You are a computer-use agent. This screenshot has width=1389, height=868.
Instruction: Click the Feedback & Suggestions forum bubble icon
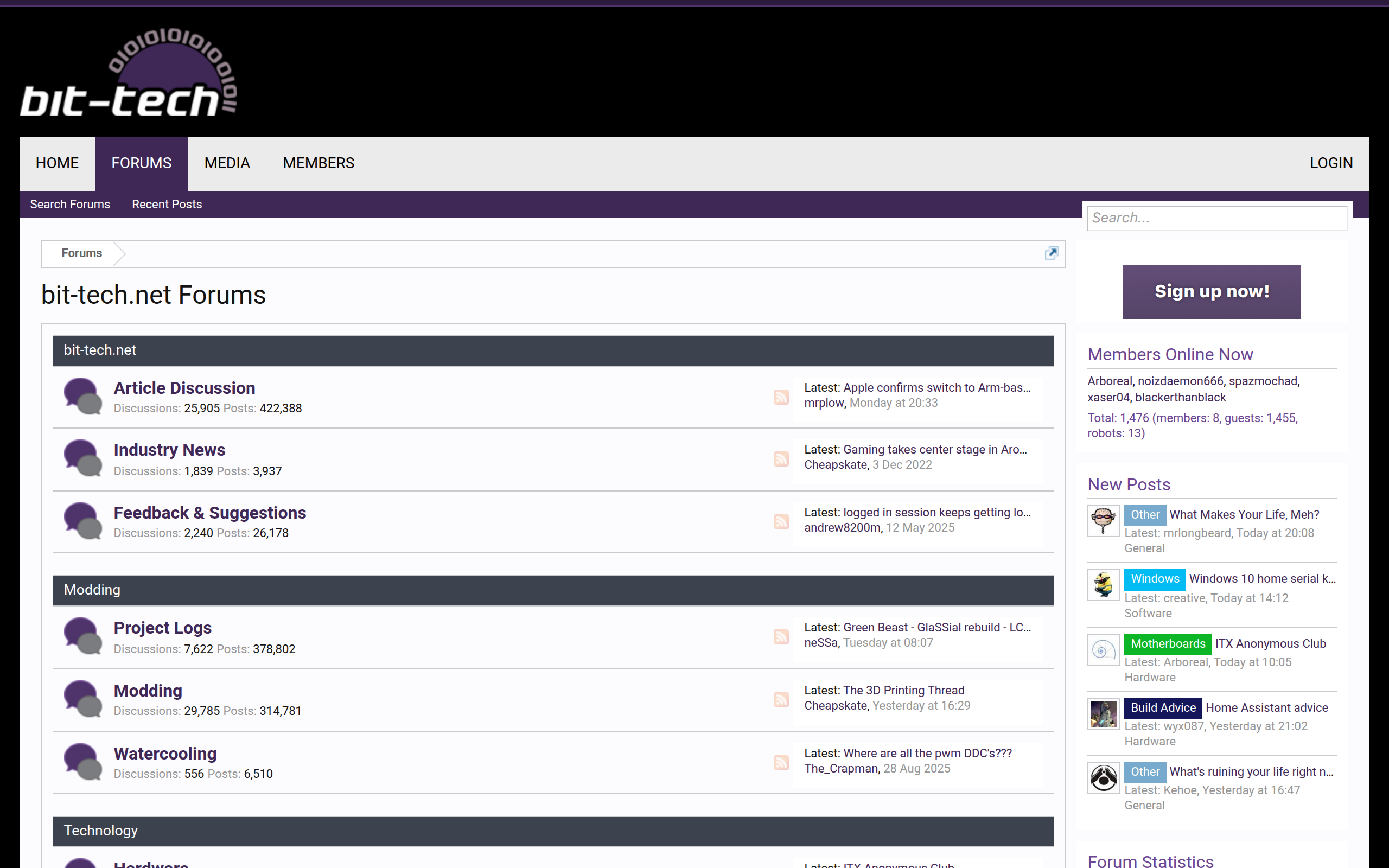[82, 521]
